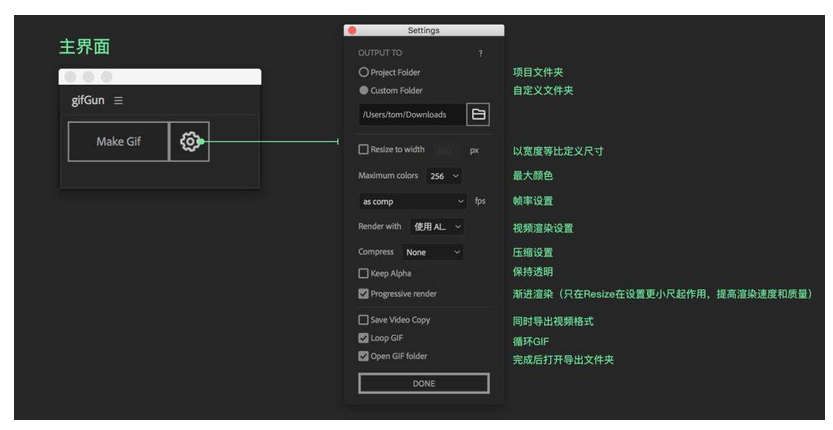Open the Compress None dropdown
Screen dimensions: 833x430
tap(432, 252)
